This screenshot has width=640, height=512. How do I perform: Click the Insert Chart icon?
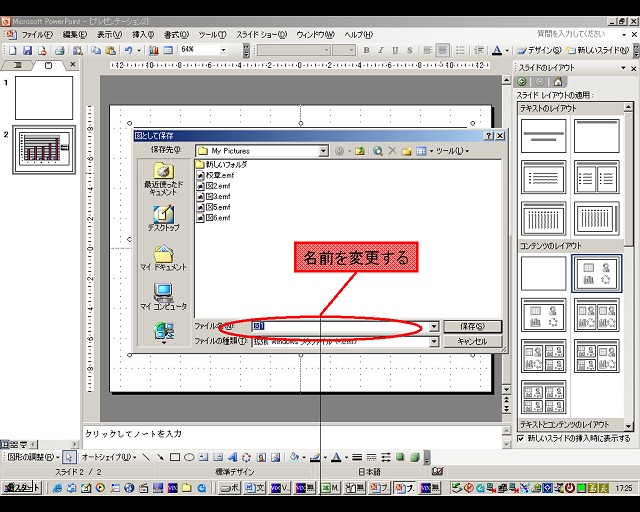click(153, 50)
